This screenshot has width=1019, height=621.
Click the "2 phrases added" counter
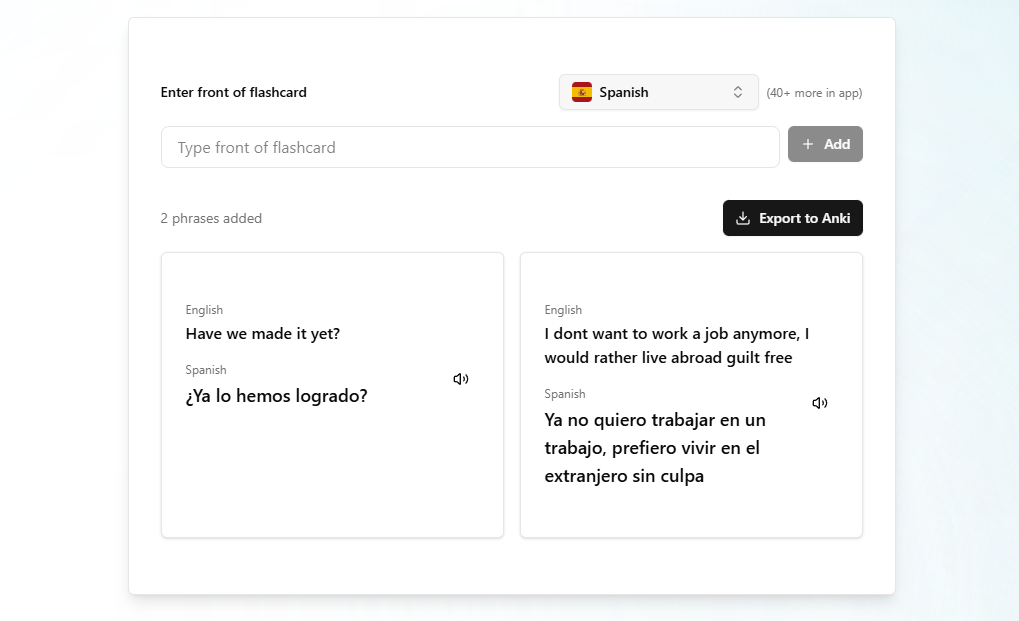(211, 219)
